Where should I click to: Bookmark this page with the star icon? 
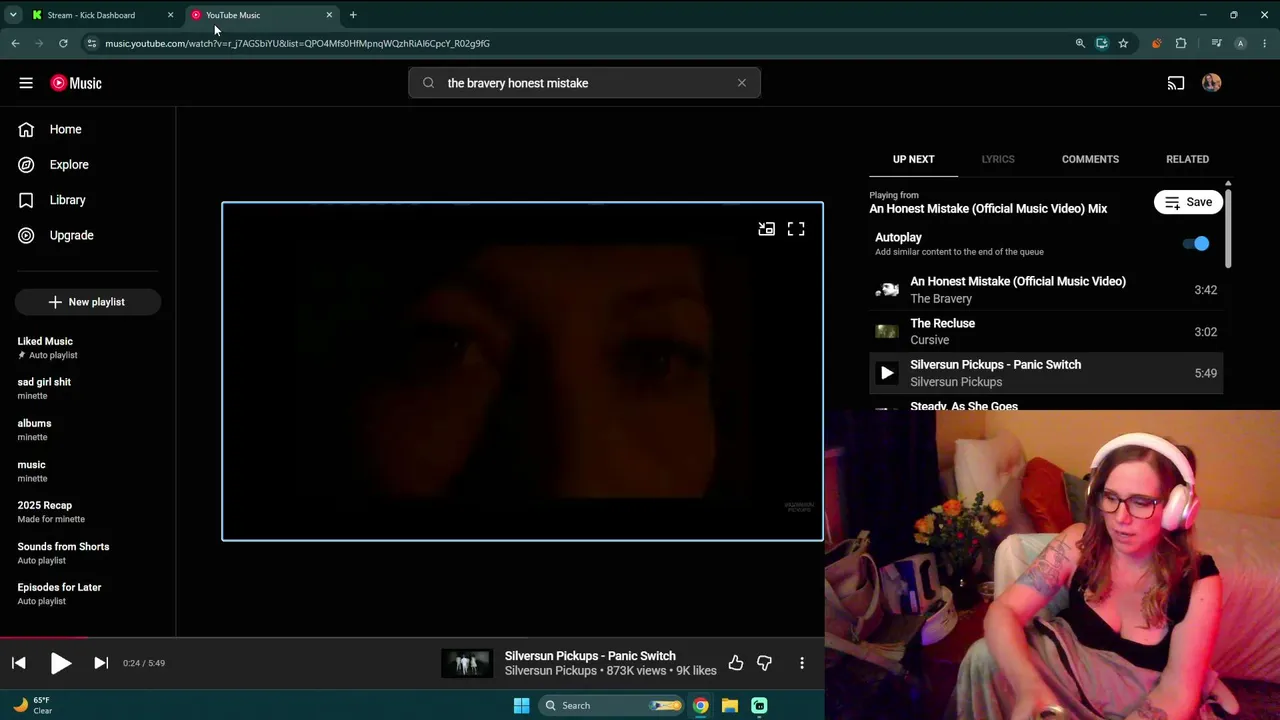point(1124,43)
